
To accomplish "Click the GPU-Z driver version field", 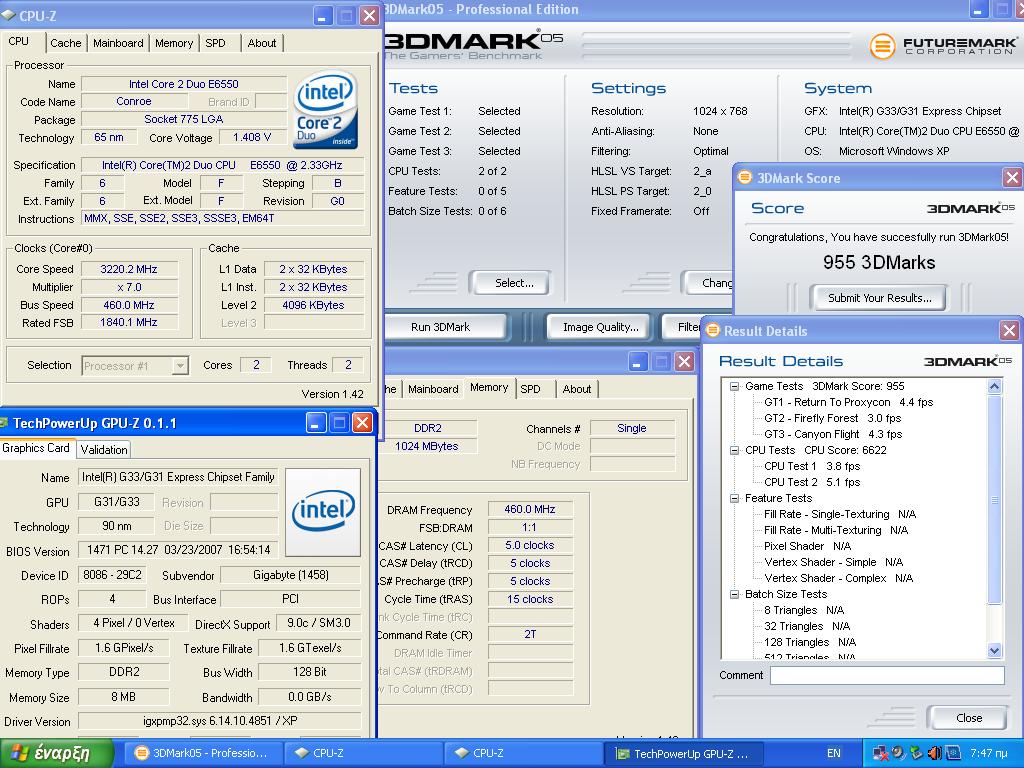I will 220,721.
